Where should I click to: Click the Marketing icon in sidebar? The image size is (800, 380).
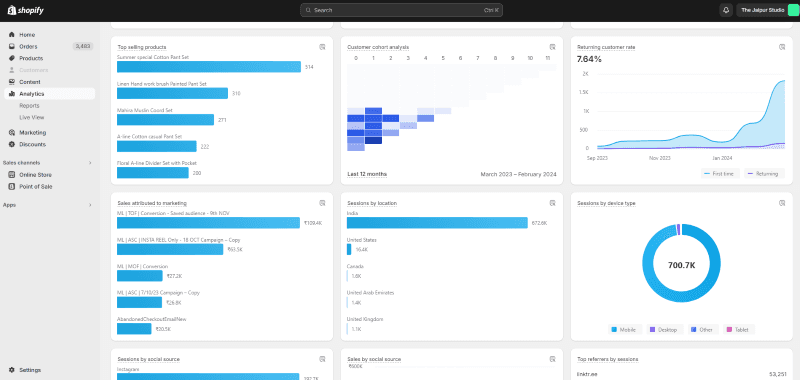pyautogui.click(x=12, y=133)
